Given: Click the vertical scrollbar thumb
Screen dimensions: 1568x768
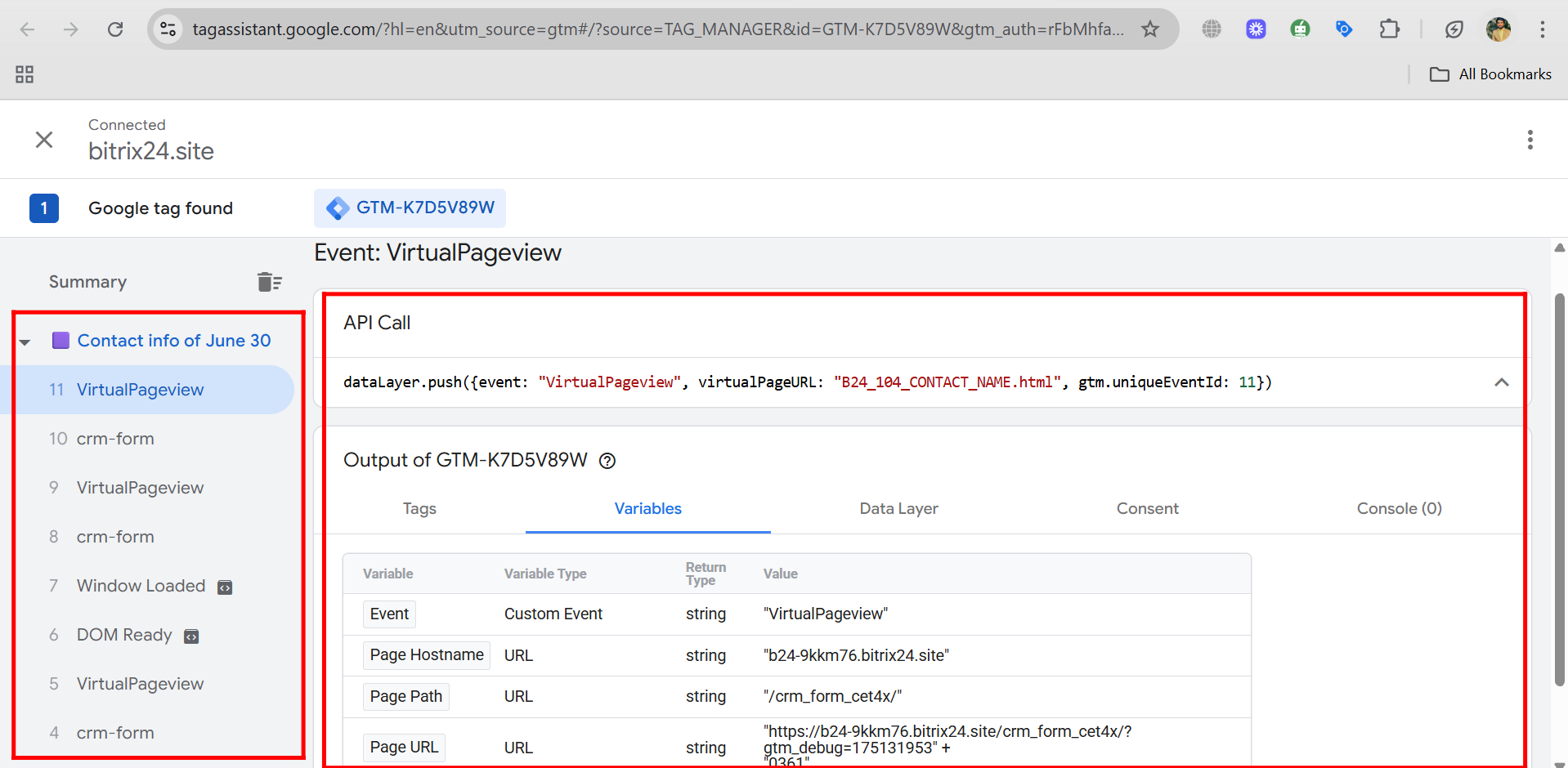Looking at the screenshot, I should point(1560,490).
